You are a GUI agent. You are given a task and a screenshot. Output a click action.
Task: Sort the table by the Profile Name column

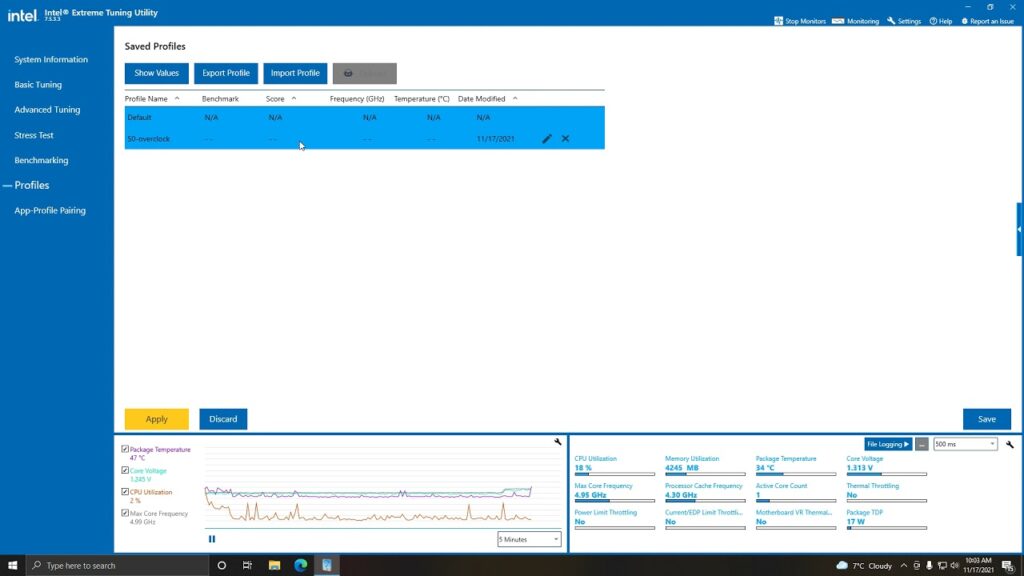point(152,99)
